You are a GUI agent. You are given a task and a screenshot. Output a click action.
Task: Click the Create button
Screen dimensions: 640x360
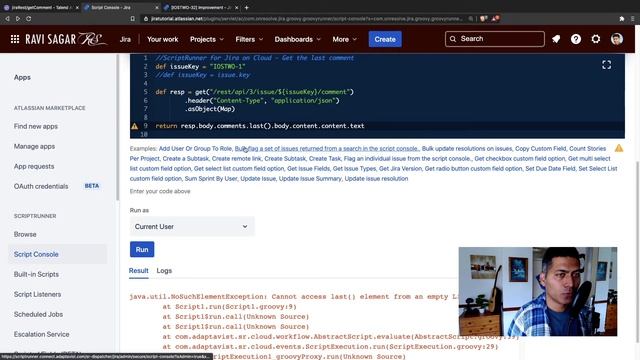(385, 39)
